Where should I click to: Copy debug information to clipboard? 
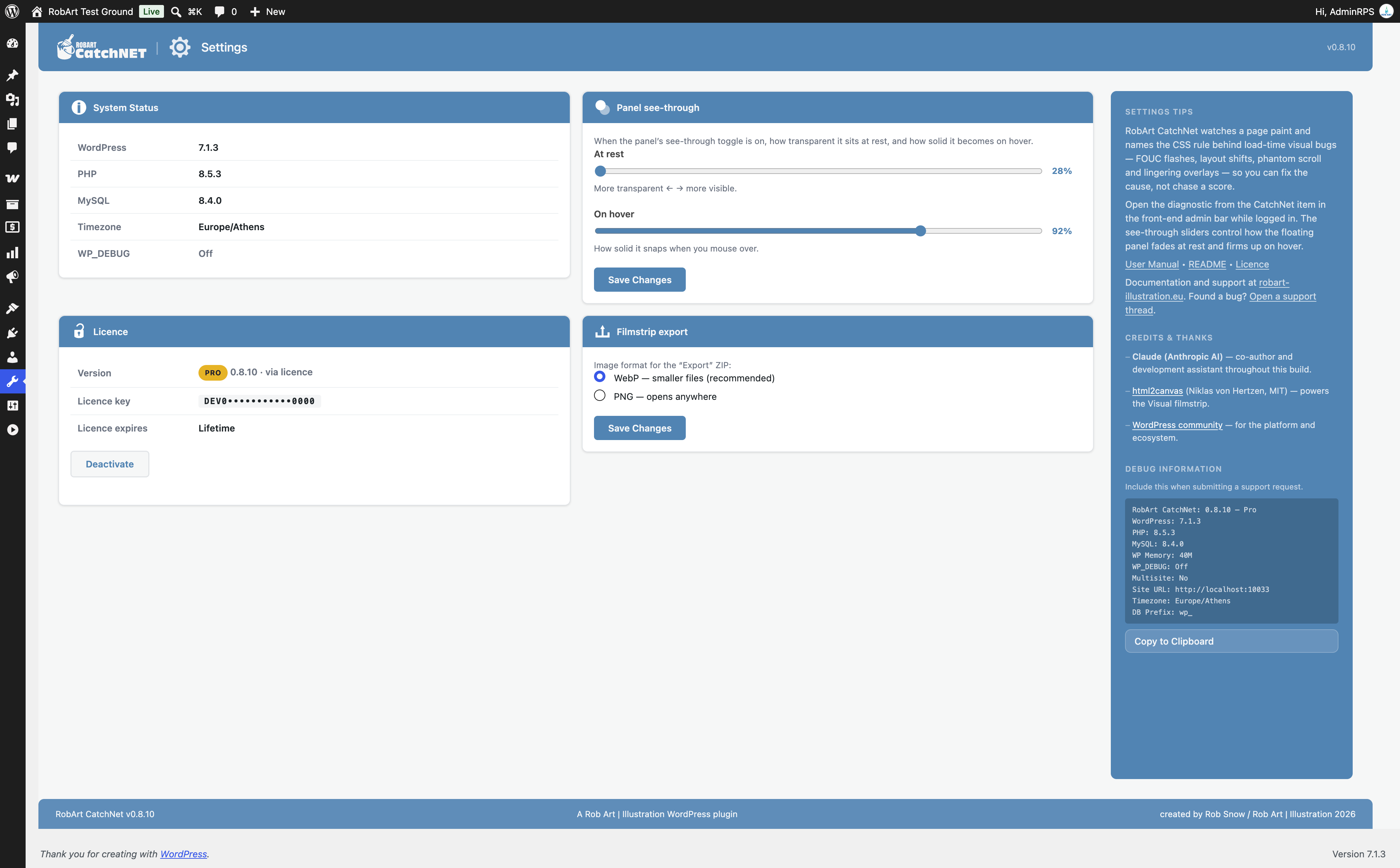pos(1231,641)
